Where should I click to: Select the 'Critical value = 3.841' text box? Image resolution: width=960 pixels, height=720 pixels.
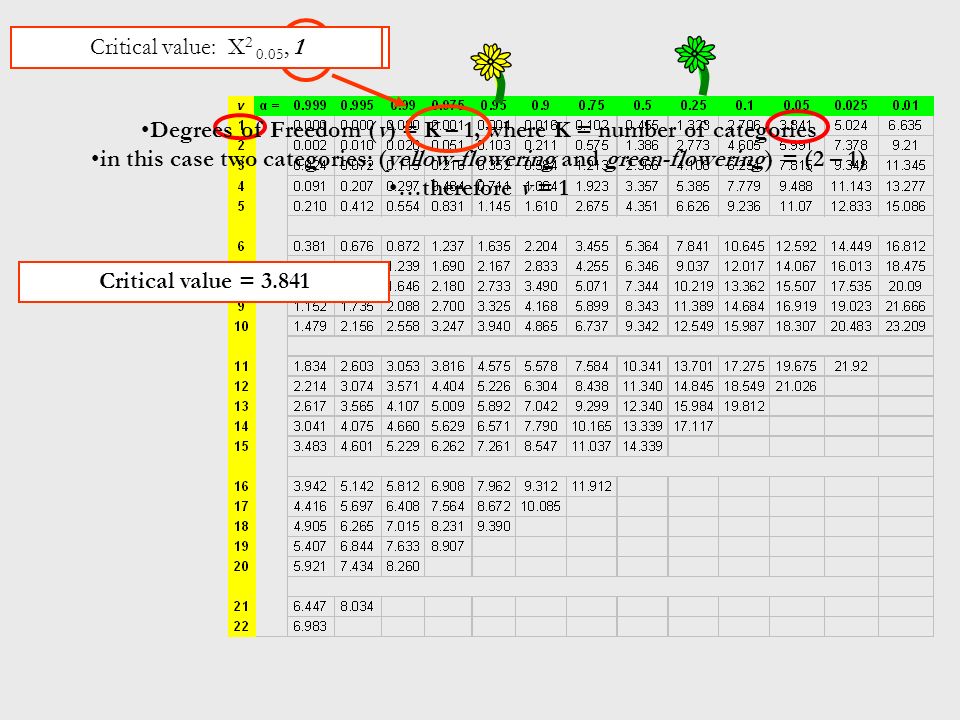click(x=204, y=282)
